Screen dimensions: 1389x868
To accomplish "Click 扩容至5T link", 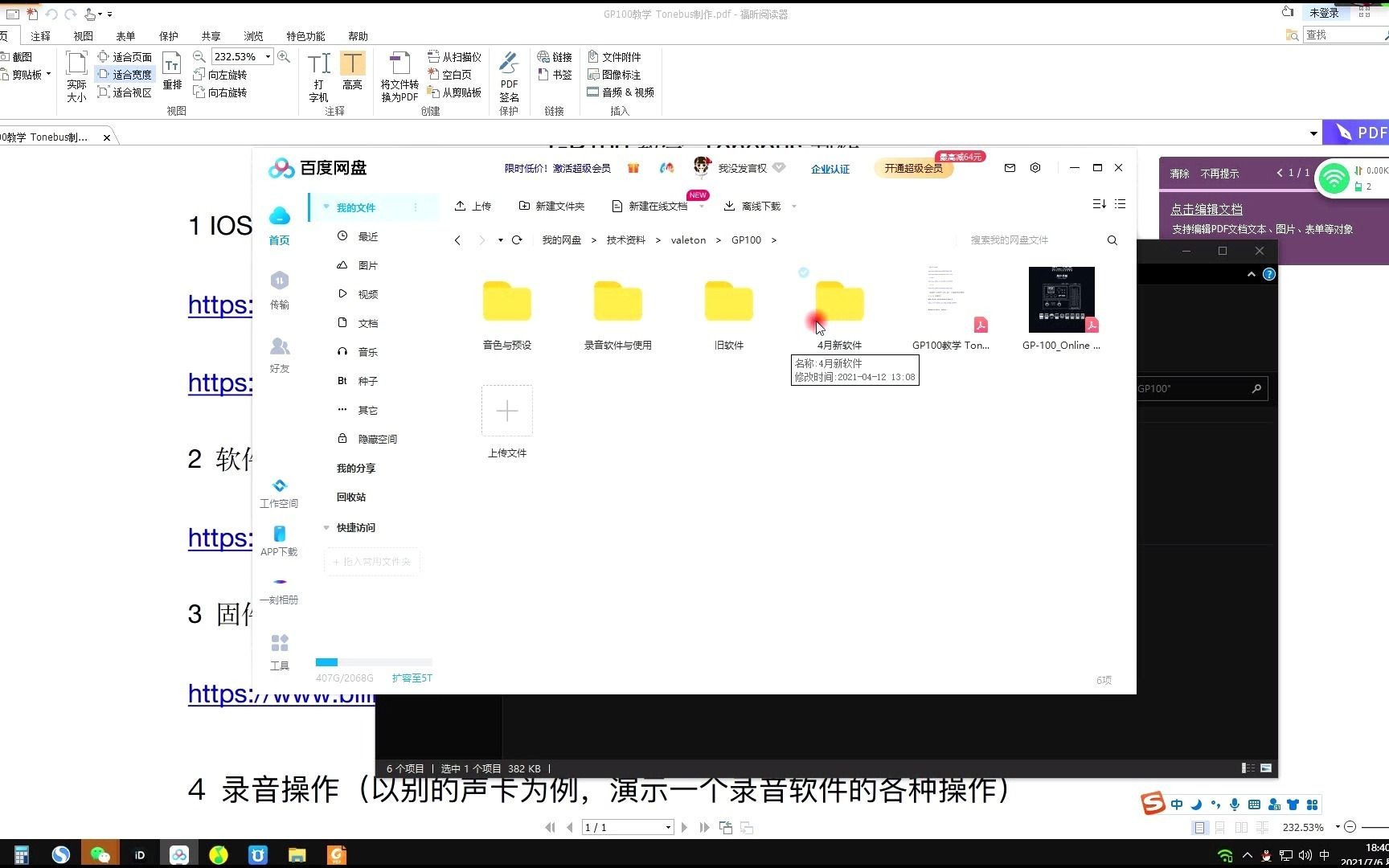I will [x=412, y=678].
